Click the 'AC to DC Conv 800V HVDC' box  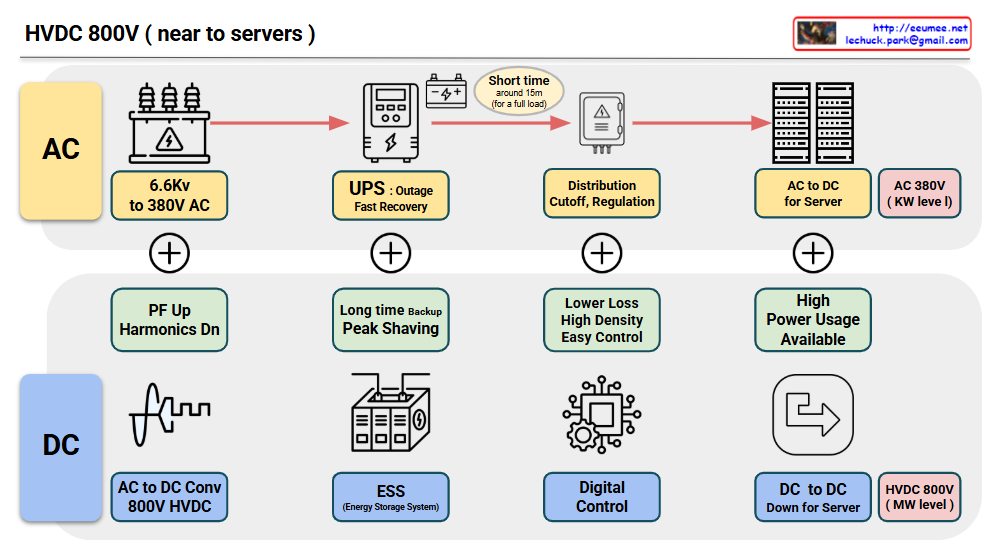coord(169,497)
